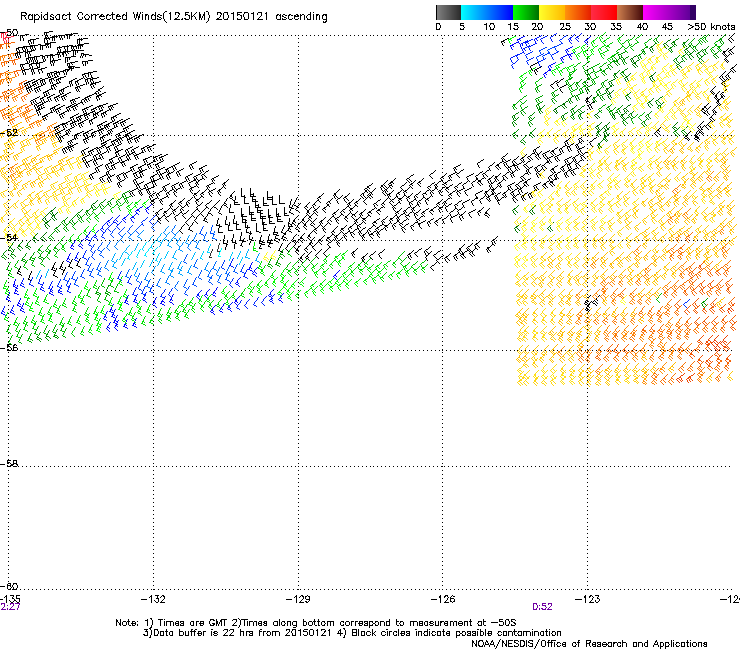The image size is (740, 650).
Task: Click the orange 25-30 knots legend swatch
Action: [x=578, y=12]
